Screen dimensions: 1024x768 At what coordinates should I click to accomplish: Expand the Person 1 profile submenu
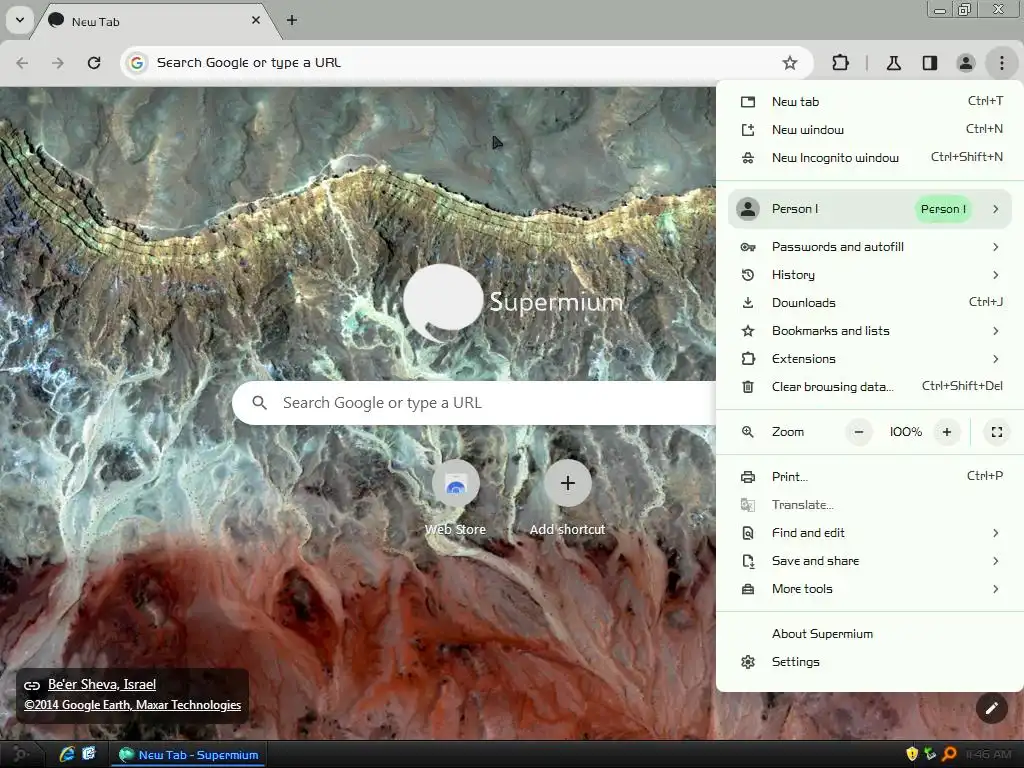click(869, 209)
